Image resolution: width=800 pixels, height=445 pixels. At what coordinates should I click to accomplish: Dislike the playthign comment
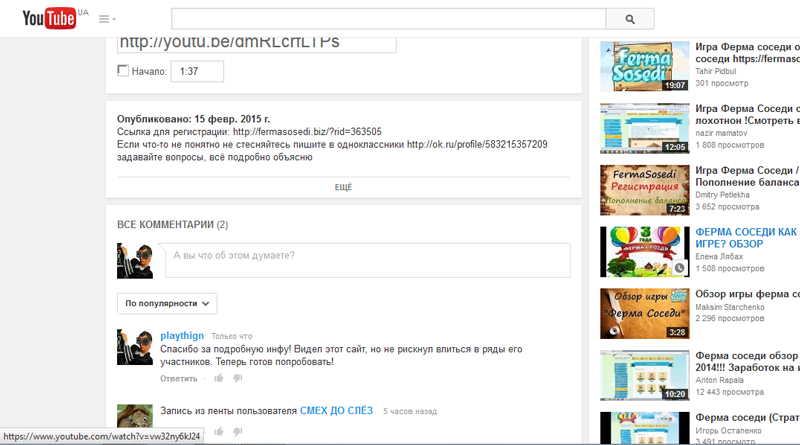point(238,378)
